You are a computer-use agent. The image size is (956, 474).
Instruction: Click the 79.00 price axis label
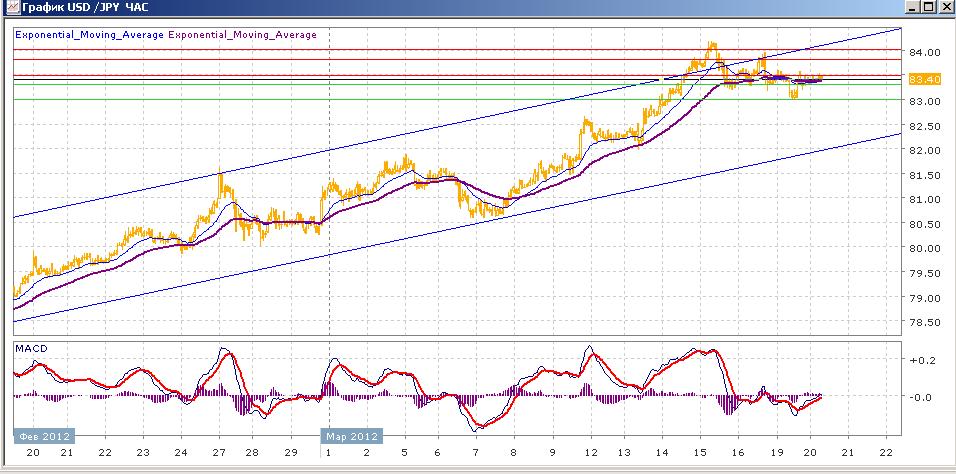[925, 298]
